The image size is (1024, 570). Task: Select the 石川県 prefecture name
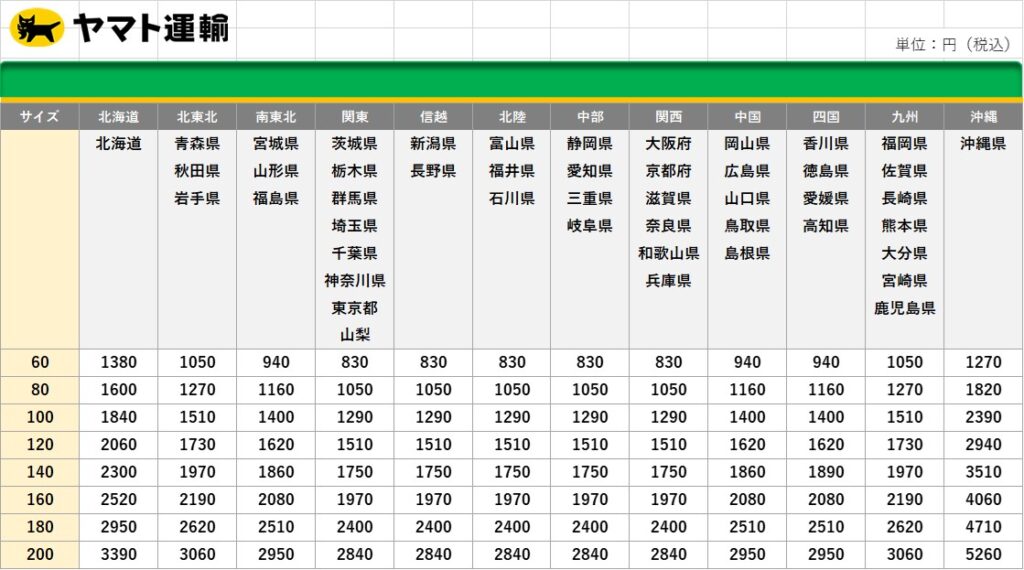512,198
